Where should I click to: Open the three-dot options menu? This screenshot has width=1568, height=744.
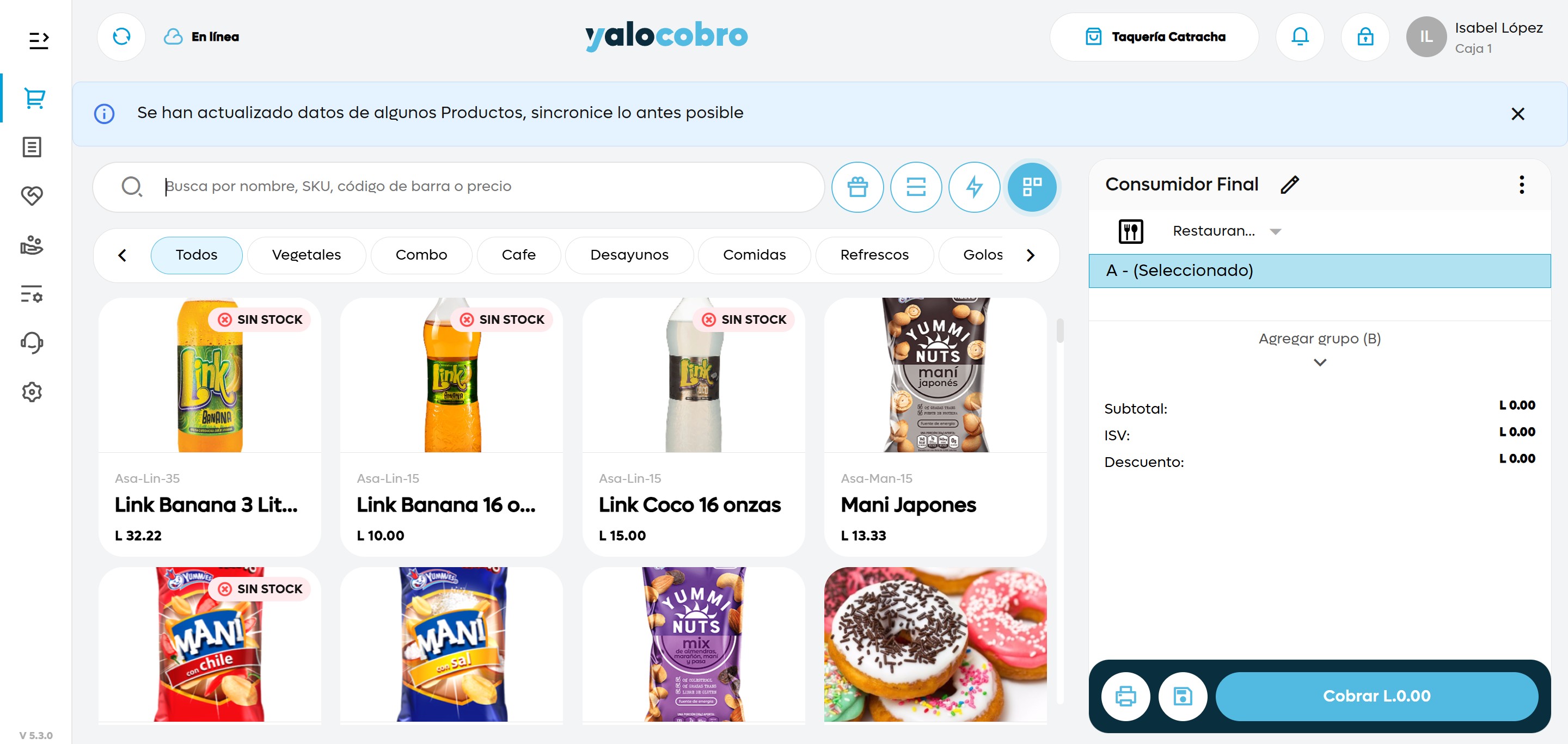click(1521, 185)
